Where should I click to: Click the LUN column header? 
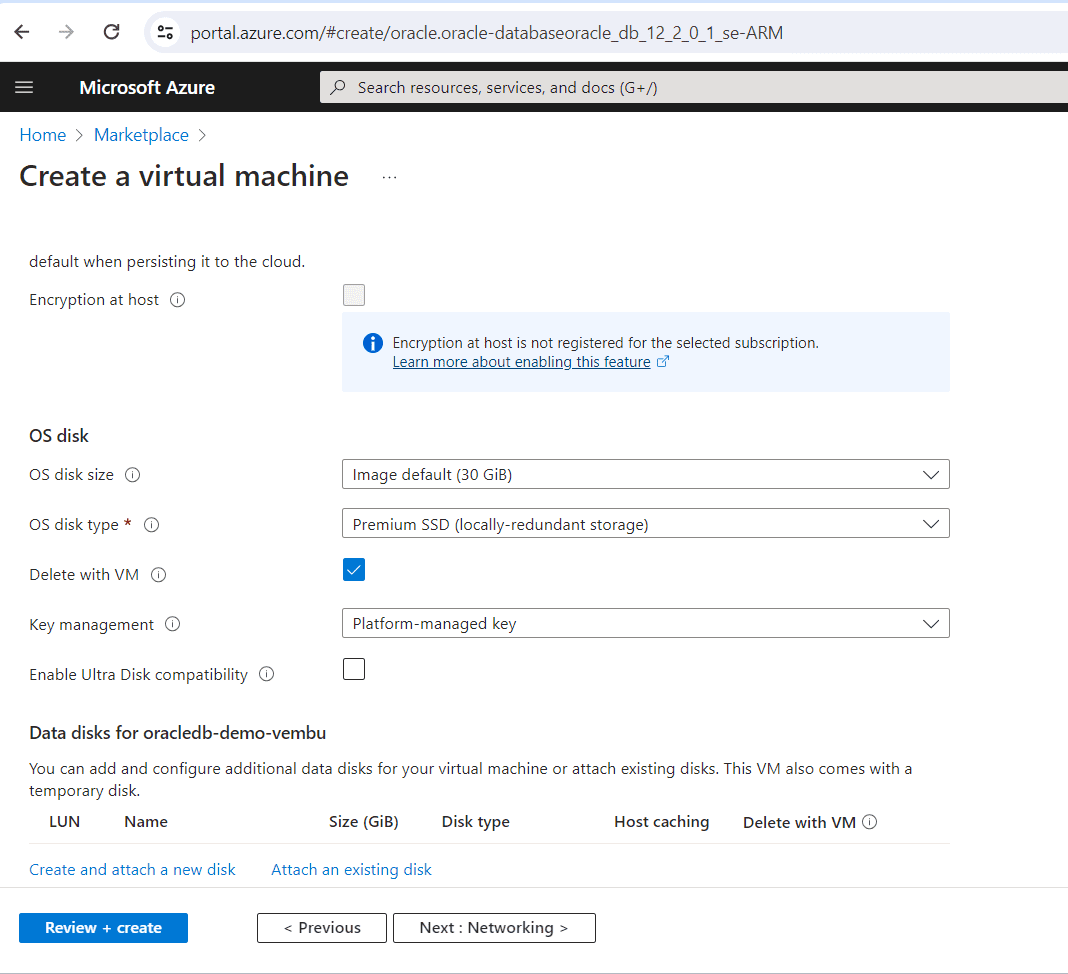coord(65,822)
